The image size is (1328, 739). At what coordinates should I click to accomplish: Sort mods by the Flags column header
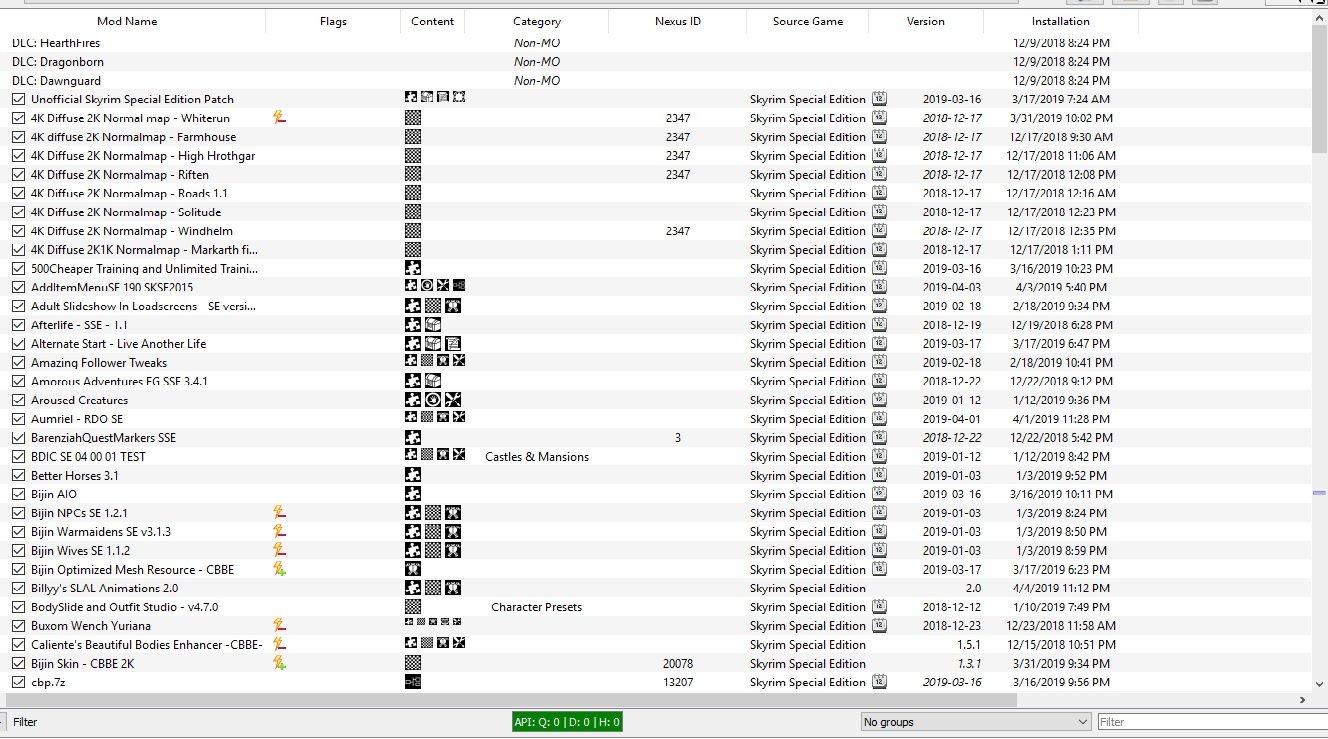click(x=333, y=21)
